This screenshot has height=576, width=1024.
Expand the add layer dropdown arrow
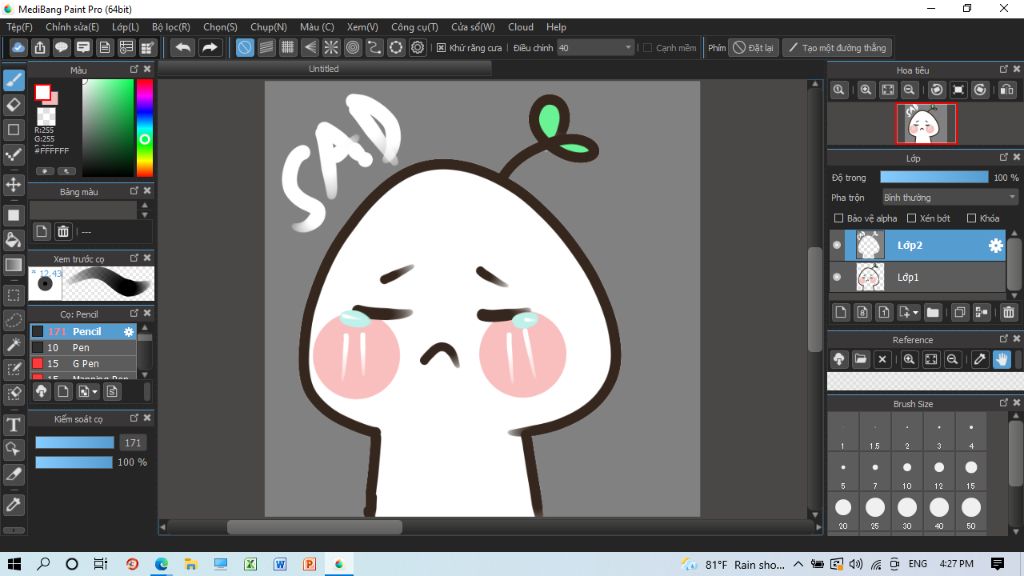916,313
